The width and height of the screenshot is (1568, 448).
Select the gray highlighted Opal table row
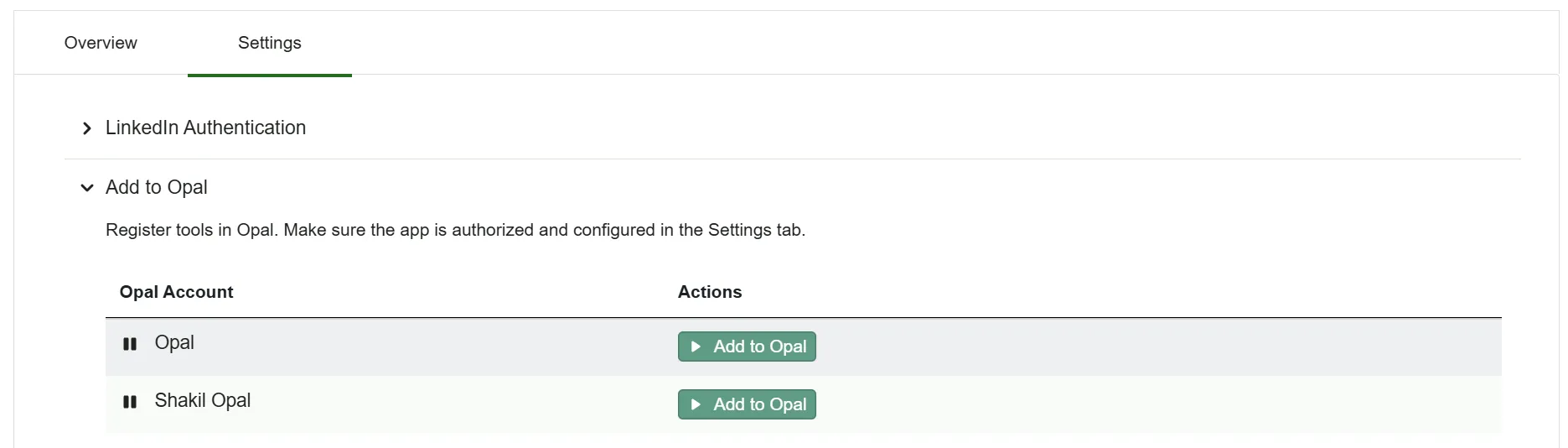(x=804, y=346)
